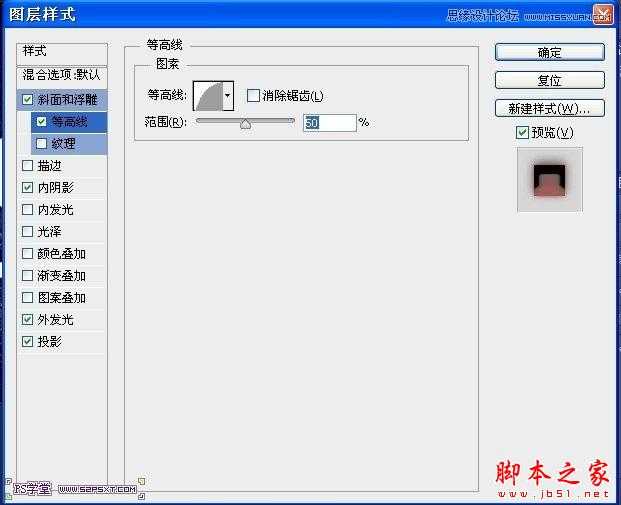
Task: Toggle the 斜面和浮雕 checkbox
Action: click(27, 99)
